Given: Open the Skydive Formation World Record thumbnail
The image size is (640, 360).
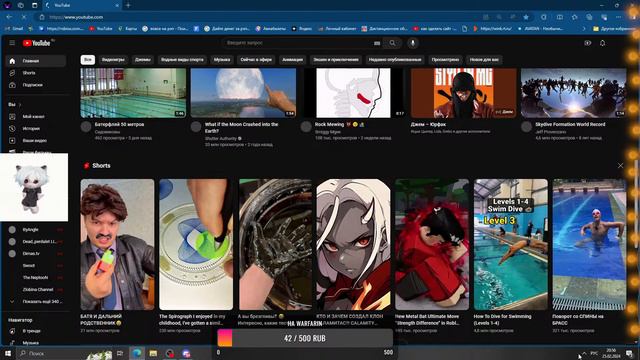Looking at the screenshot, I should click(x=573, y=93).
